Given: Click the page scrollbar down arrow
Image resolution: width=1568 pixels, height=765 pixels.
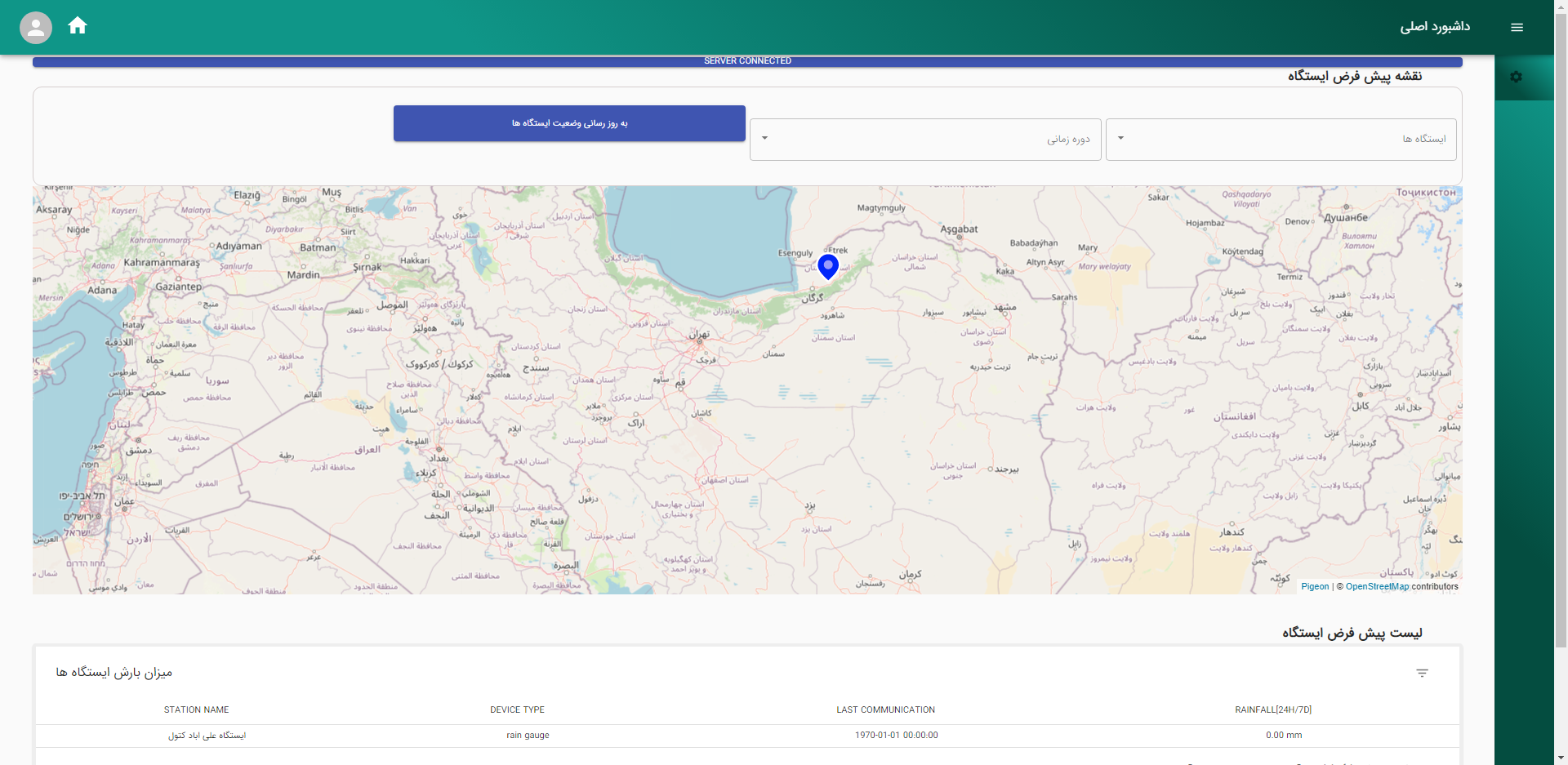Looking at the screenshot, I should 1561,758.
